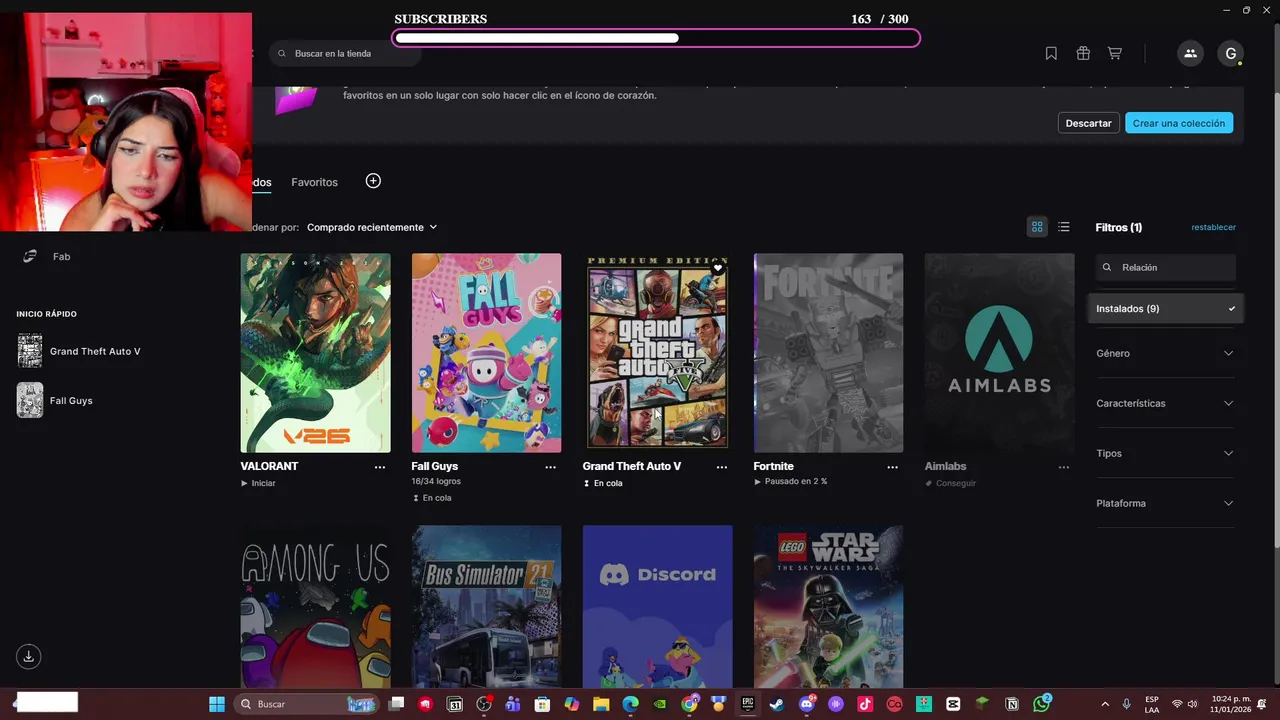Image resolution: width=1280 pixels, height=720 pixels.
Task: Open the Aimlabs cover thumbnail
Action: [999, 352]
